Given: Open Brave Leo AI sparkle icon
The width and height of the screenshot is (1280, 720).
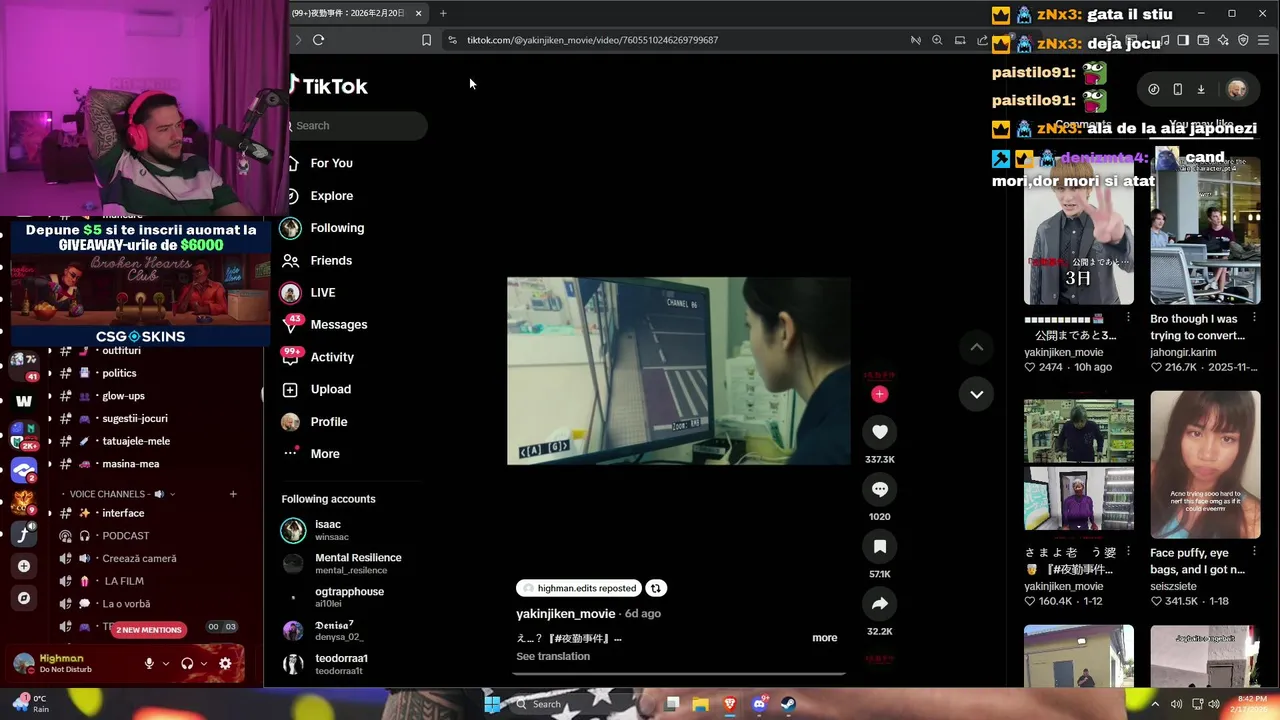Looking at the screenshot, I should (1223, 40).
